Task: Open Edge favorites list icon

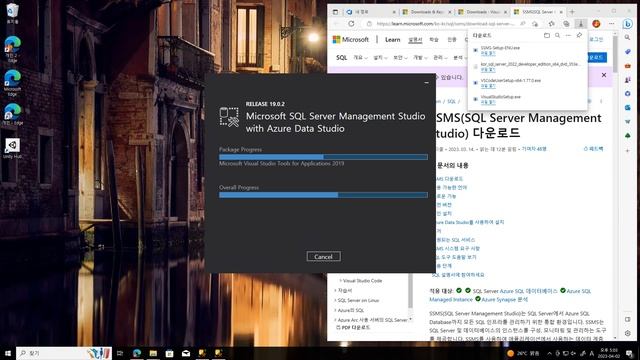Action: click(551, 24)
